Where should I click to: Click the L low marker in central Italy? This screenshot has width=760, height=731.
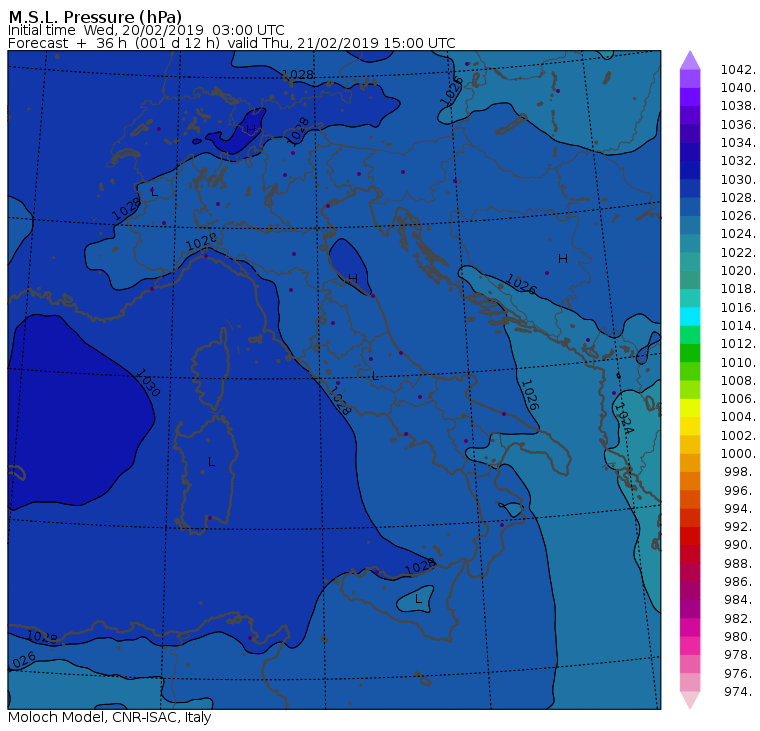(x=375, y=376)
